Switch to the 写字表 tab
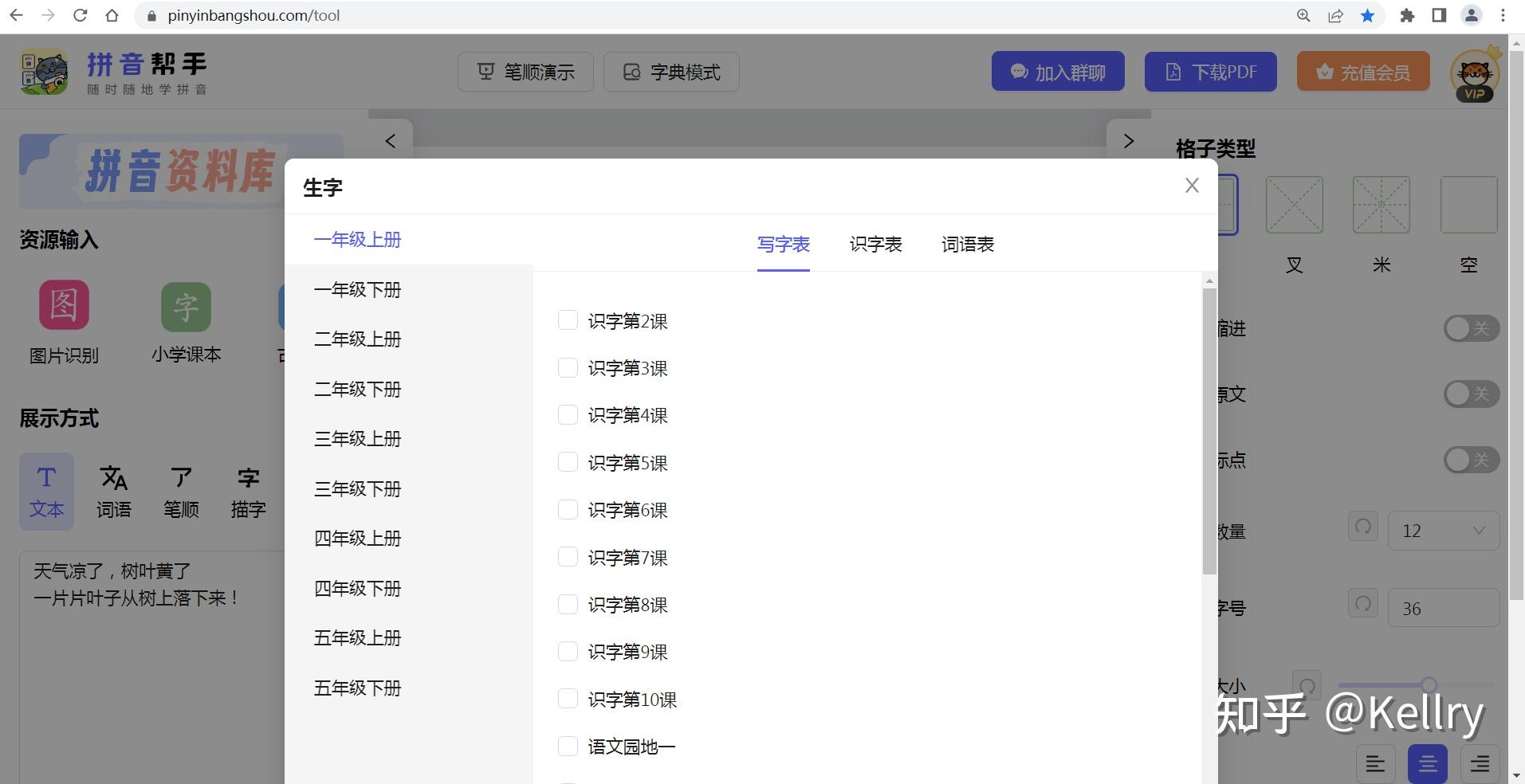The height and width of the screenshot is (784, 1525). (784, 245)
